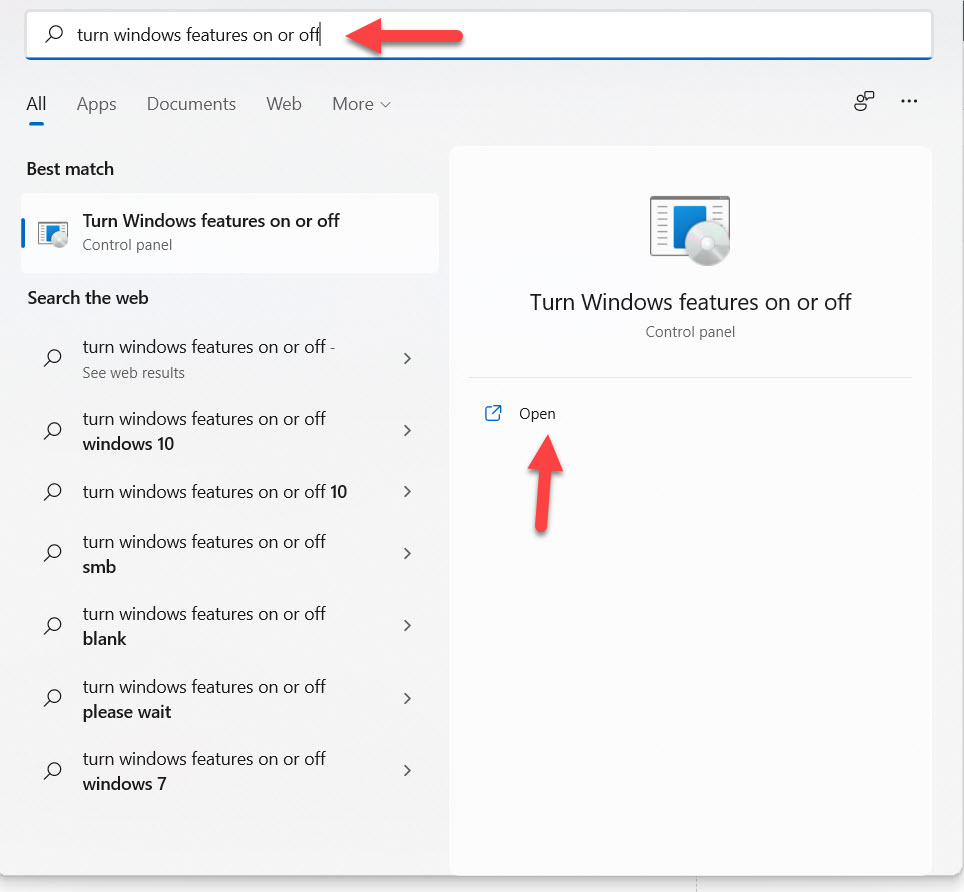Viewport: 964px width, 892px height.
Task: Expand chevron for 'please wait' suggestion
Action: pyautogui.click(x=407, y=699)
